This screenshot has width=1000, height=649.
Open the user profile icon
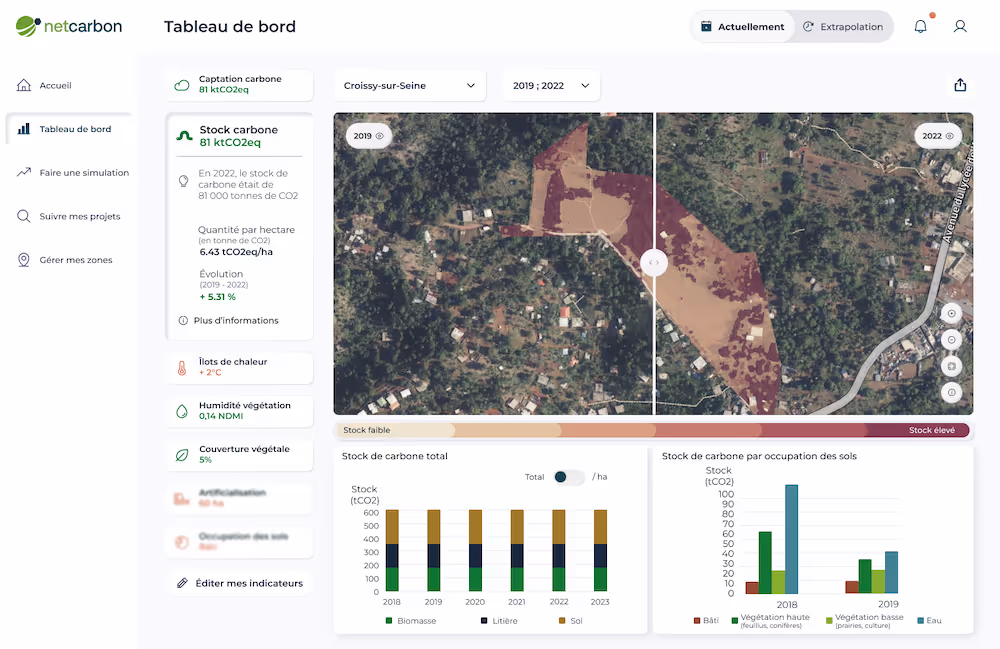pyautogui.click(x=960, y=26)
